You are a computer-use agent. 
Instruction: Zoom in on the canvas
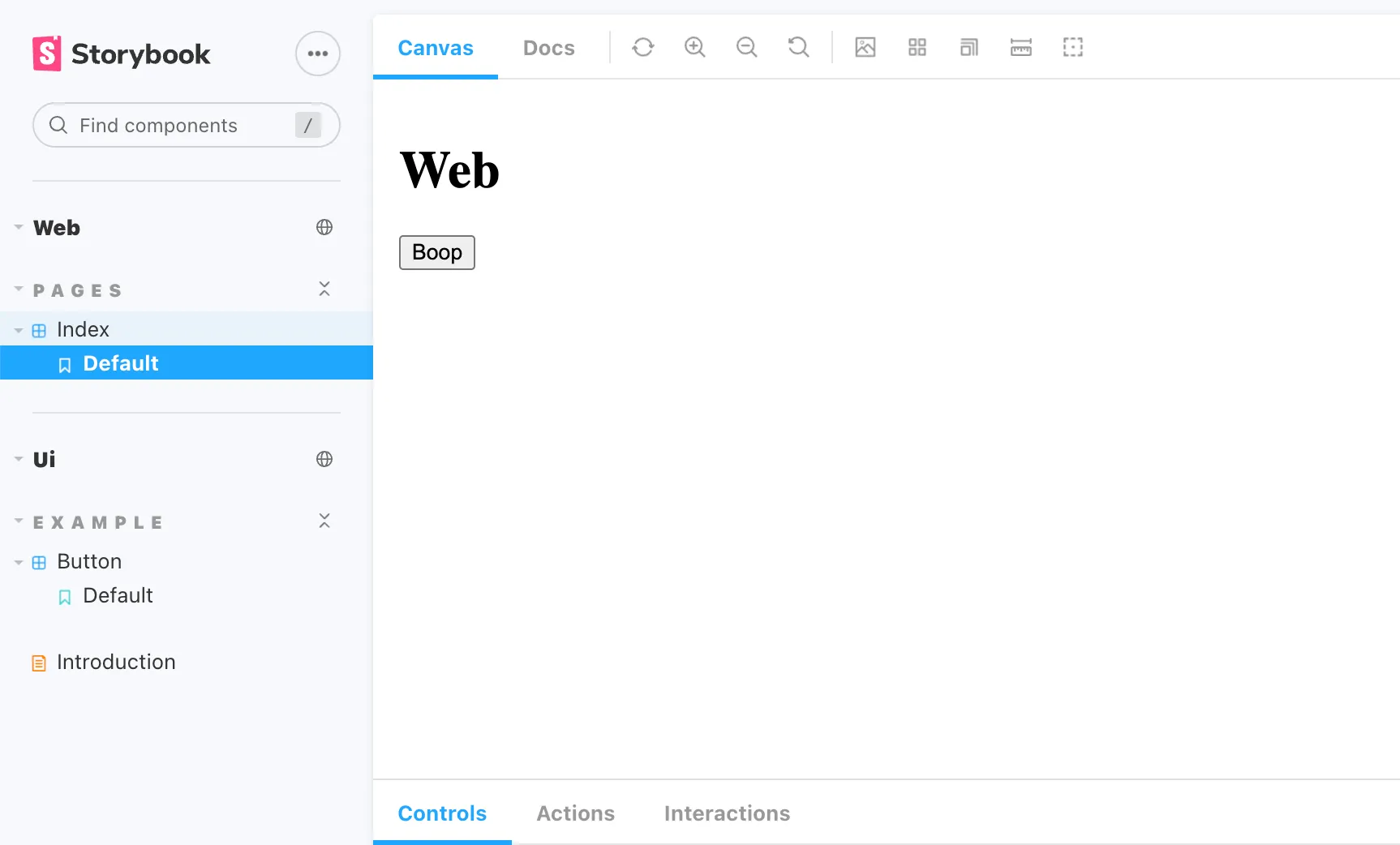[694, 47]
